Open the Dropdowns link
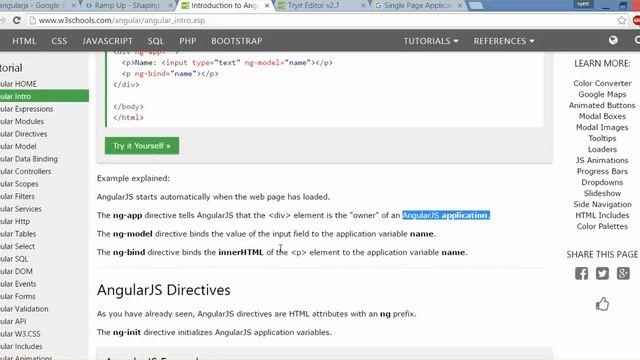This screenshot has width=640, height=360. (x=602, y=182)
